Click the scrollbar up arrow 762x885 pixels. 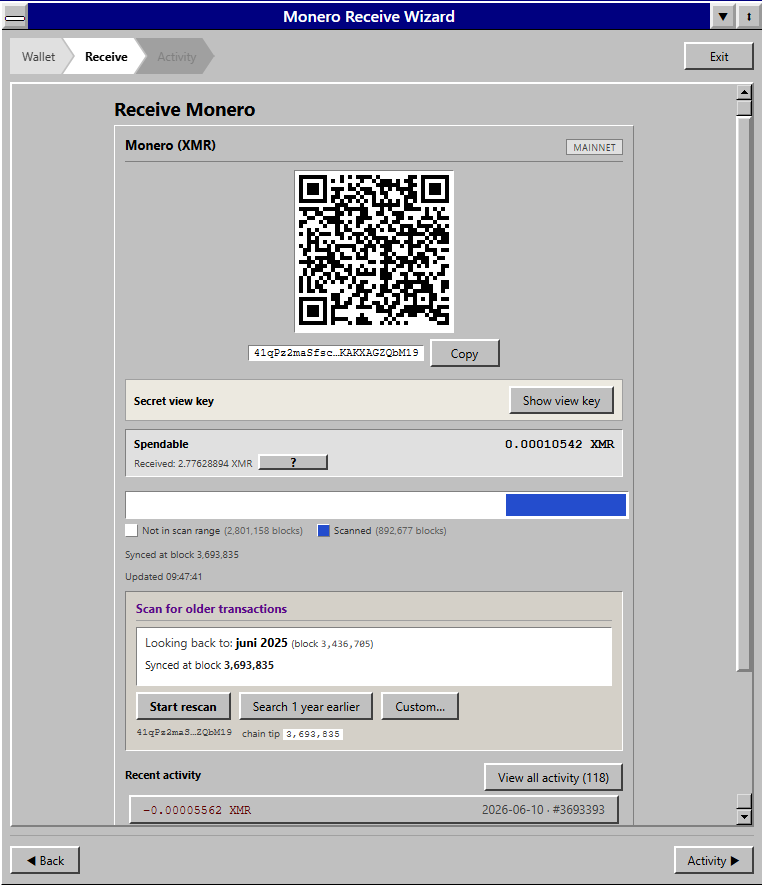tap(744, 92)
